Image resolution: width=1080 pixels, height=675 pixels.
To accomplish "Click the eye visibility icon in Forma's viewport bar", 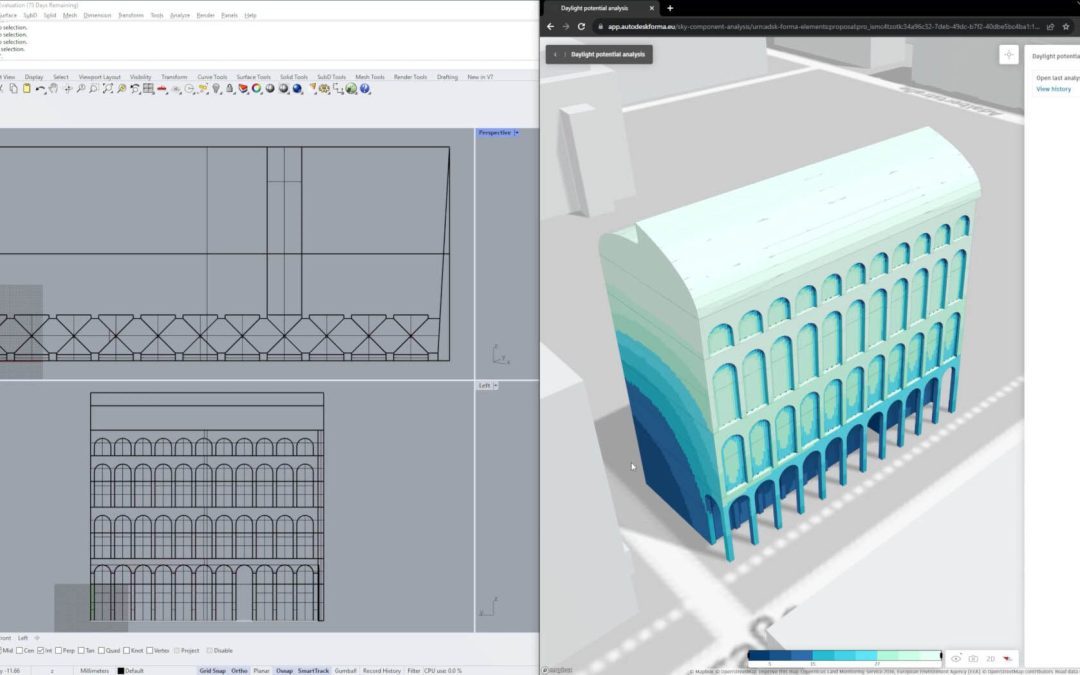I will click(955, 659).
